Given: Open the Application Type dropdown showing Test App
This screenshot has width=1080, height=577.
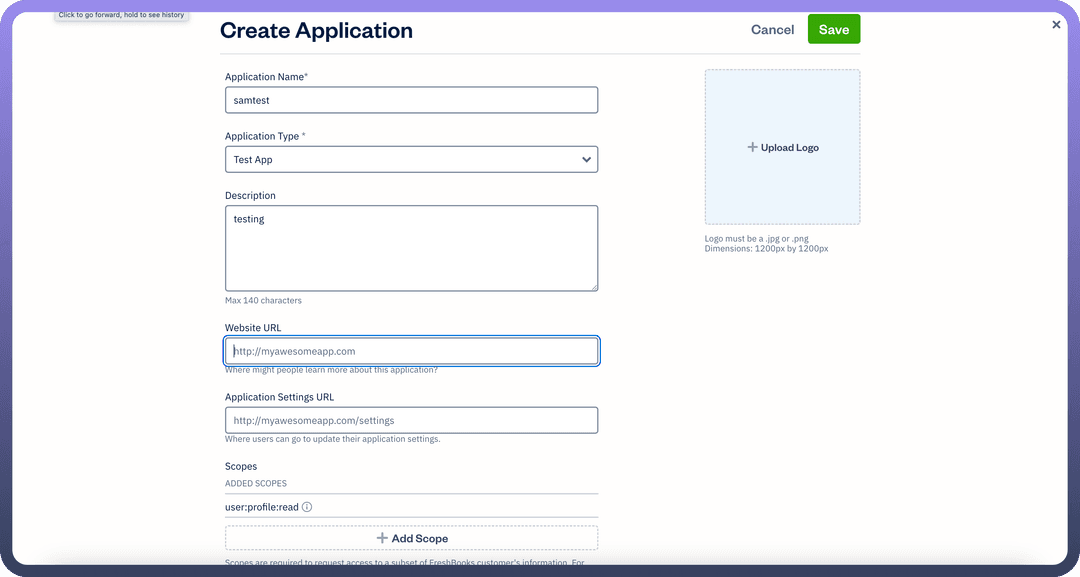Looking at the screenshot, I should click(x=400, y=160).
